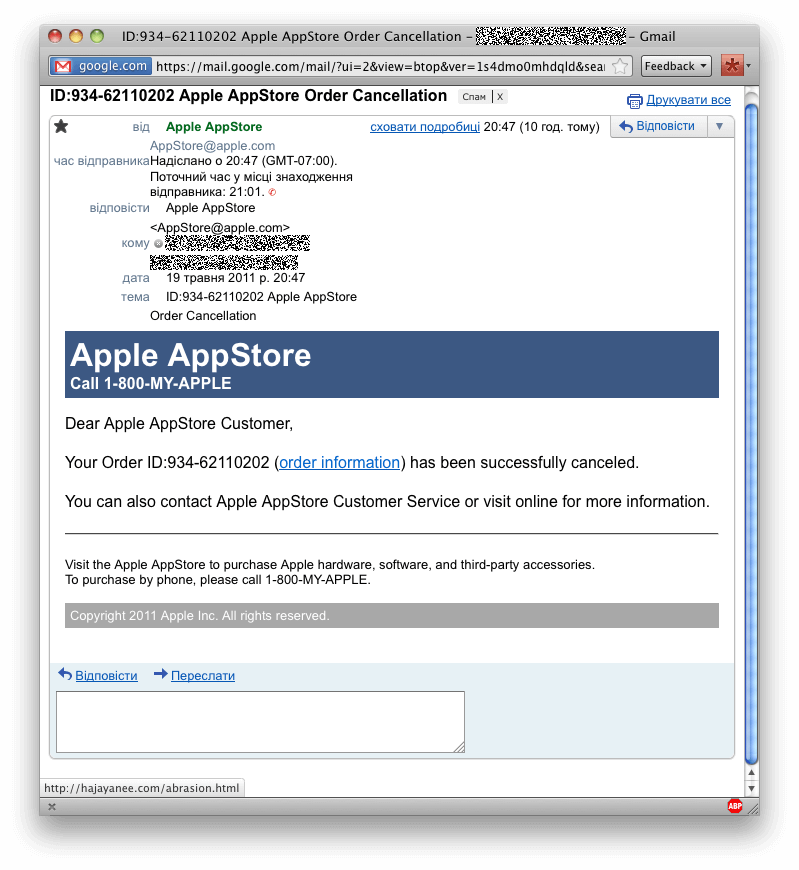Click the email subject heading
Screen dimensions: 799x870
click(248, 95)
